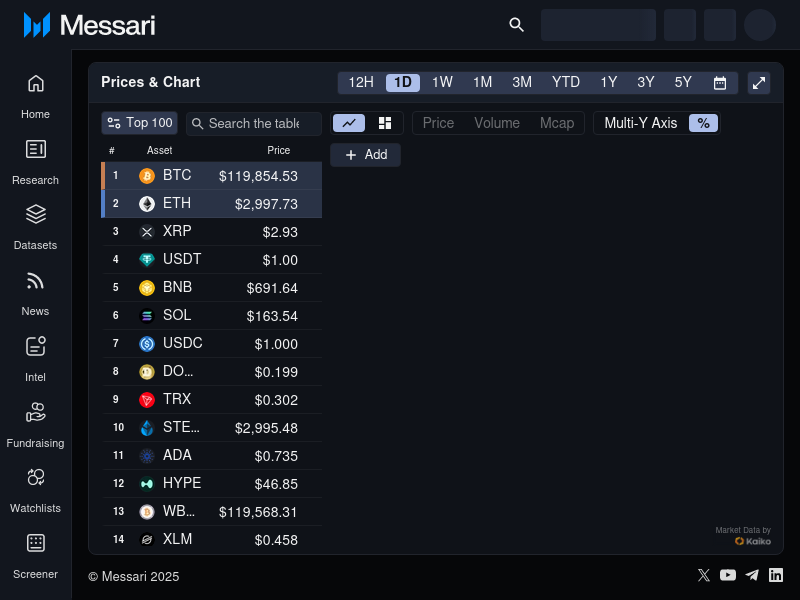Open the Top 100 filter dropdown
800x600 pixels.
click(139, 123)
